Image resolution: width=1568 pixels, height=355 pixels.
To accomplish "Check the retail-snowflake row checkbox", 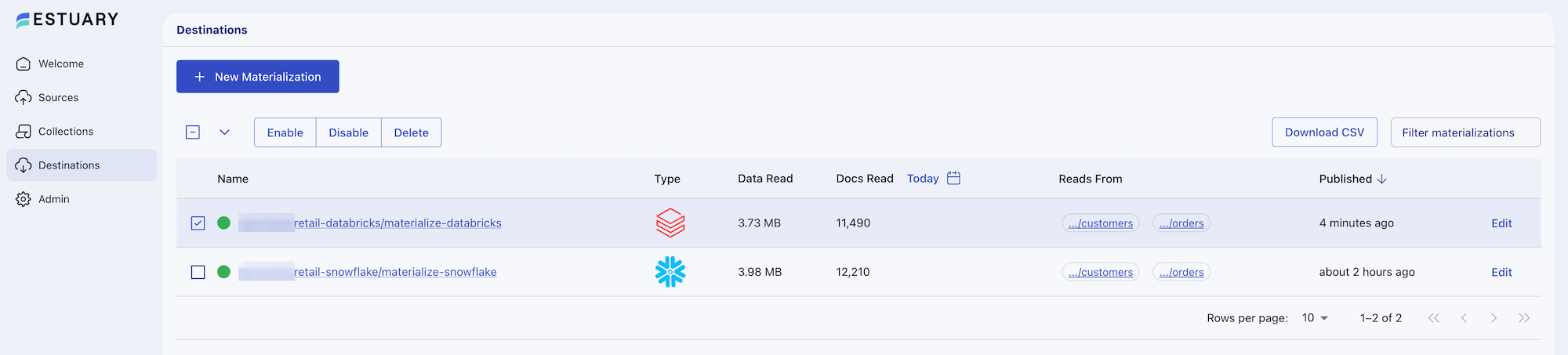I will [x=198, y=272].
